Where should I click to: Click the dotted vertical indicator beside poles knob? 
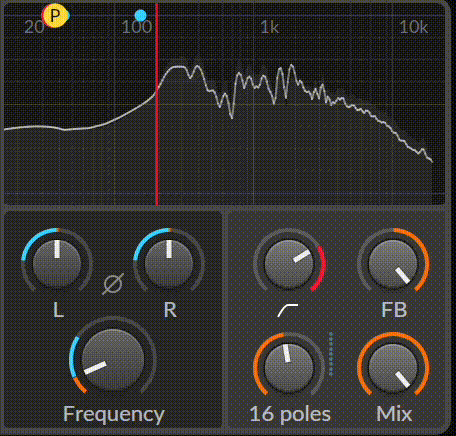[x=331, y=354]
